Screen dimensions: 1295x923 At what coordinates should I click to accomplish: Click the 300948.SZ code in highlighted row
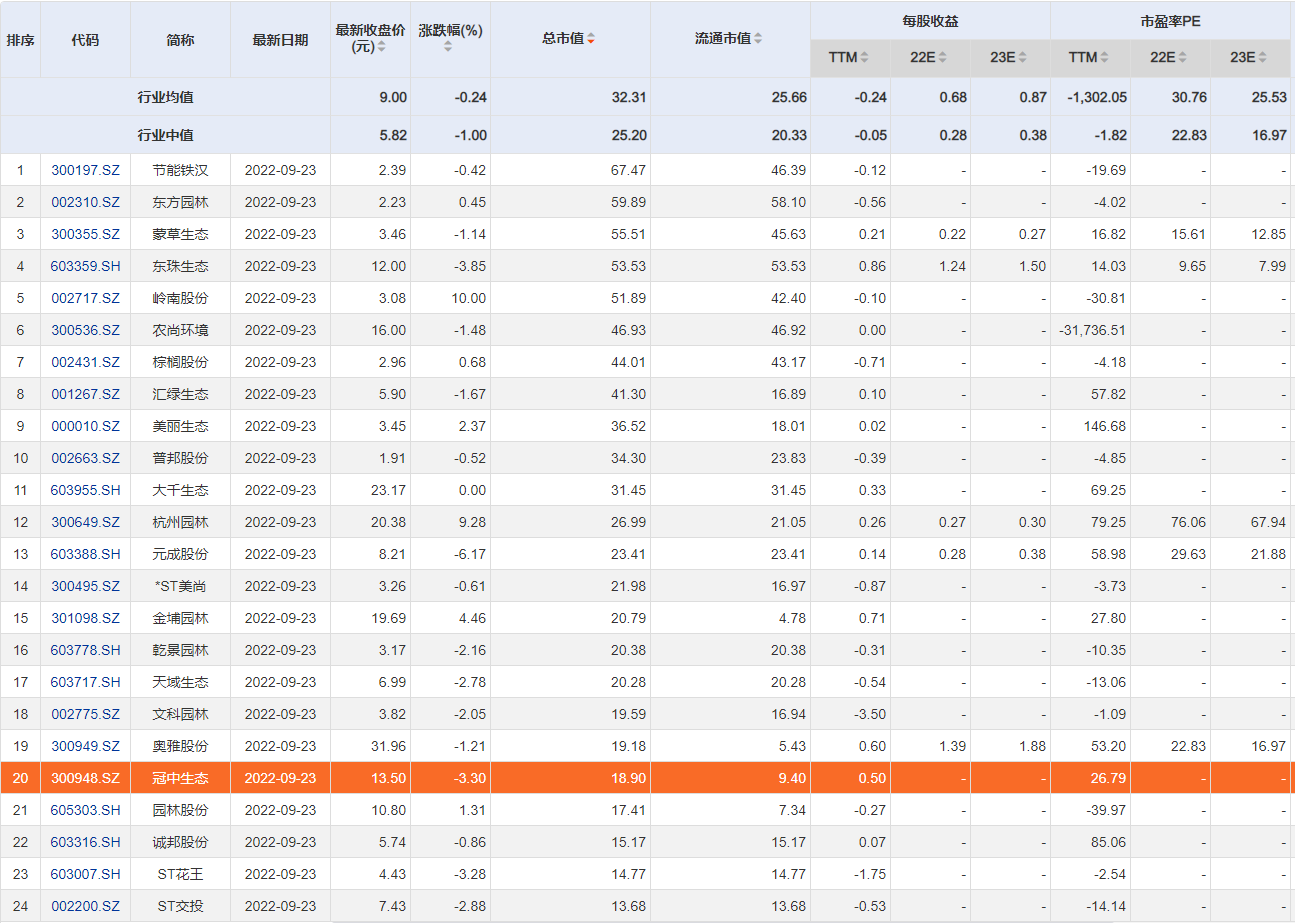tap(85, 778)
